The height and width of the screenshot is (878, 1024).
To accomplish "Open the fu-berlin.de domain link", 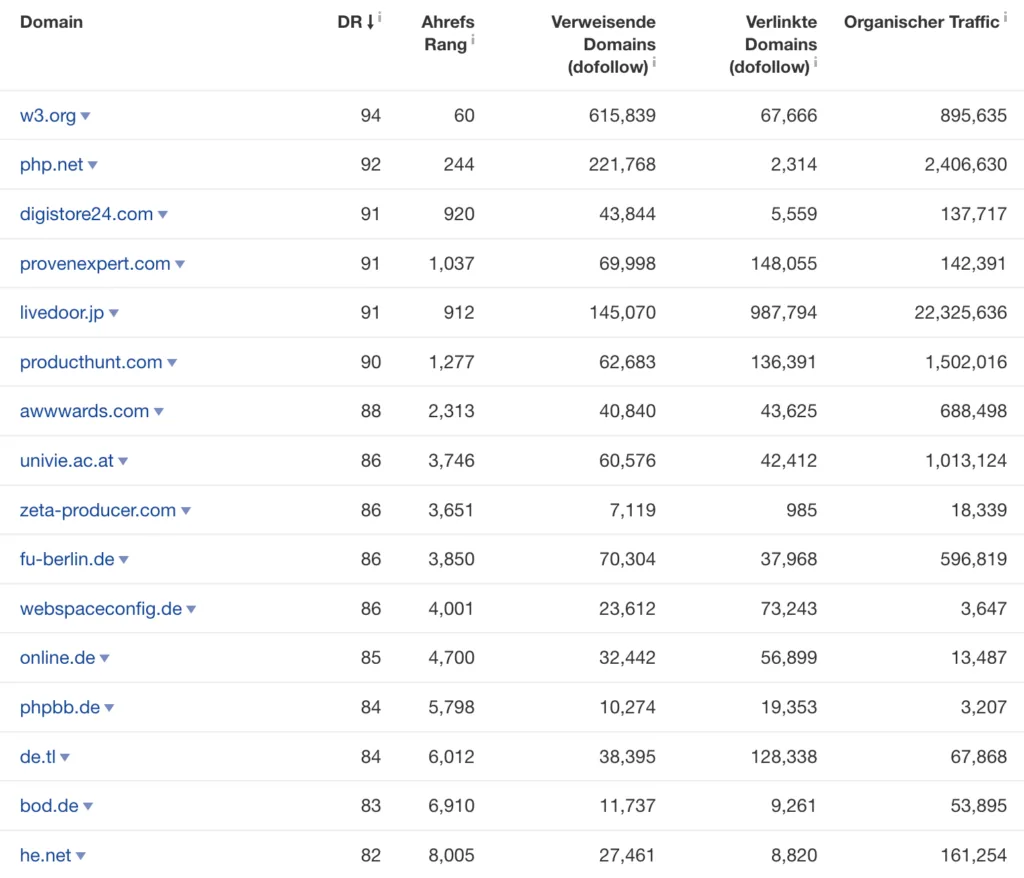I will [67, 559].
